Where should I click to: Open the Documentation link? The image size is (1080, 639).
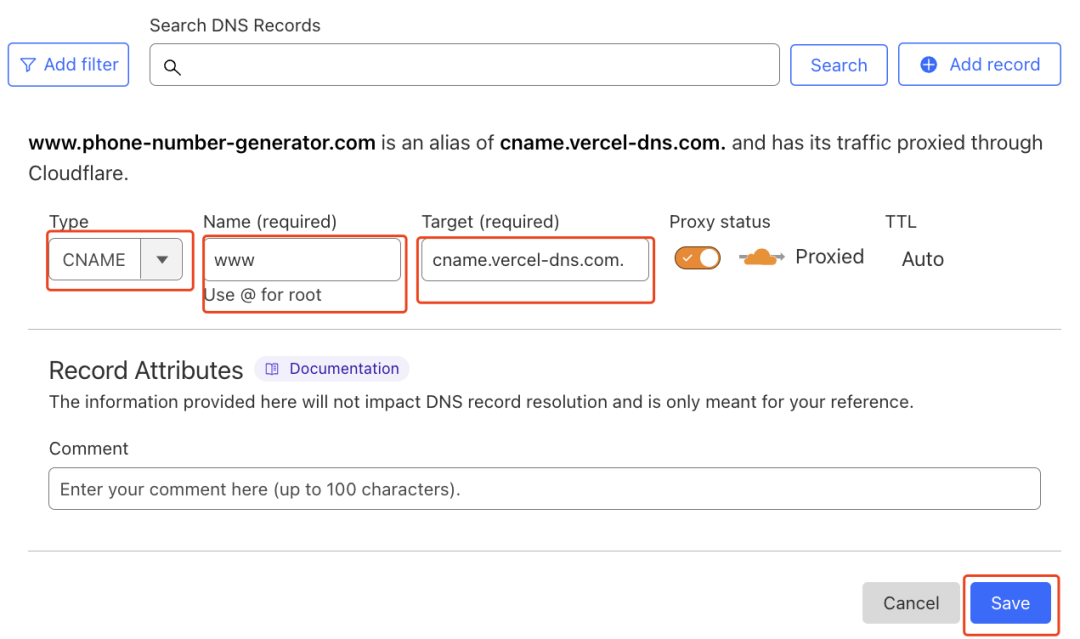[343, 369]
